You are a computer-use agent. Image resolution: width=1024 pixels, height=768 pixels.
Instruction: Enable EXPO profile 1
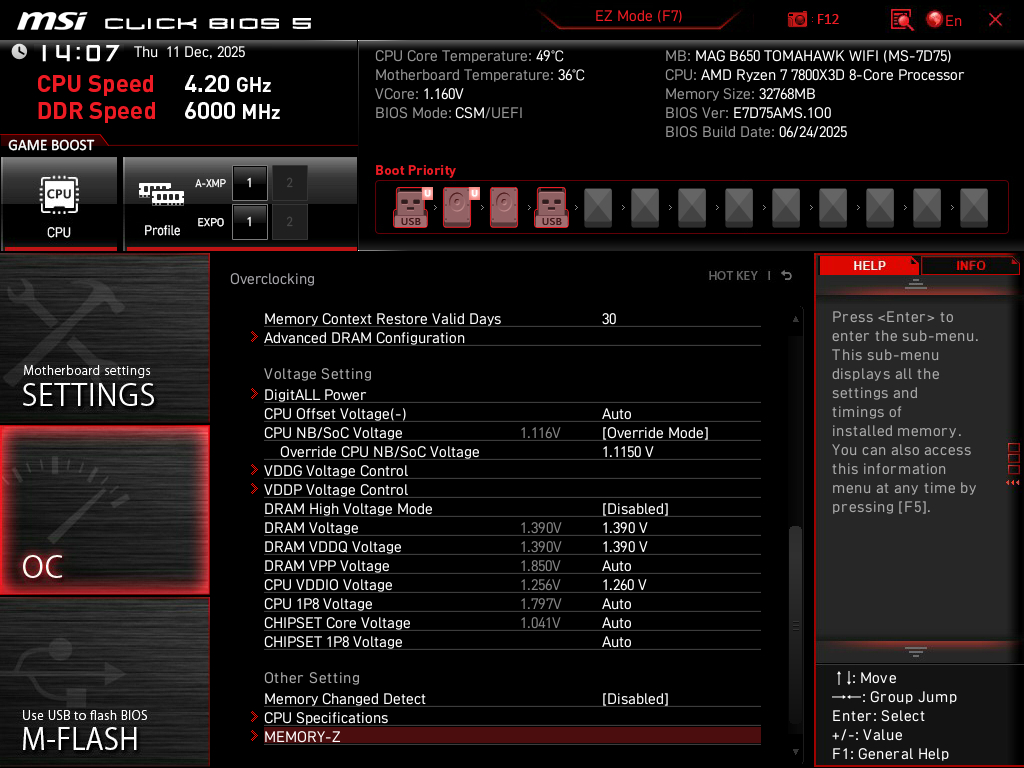click(249, 222)
